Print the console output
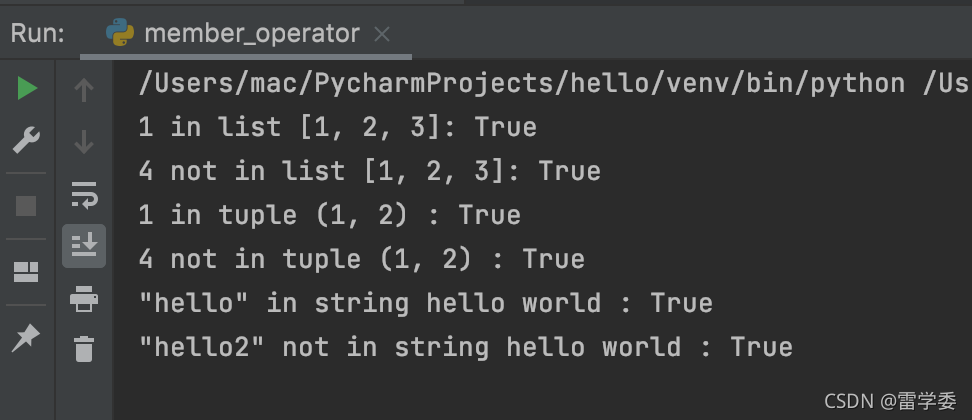Screen dimensions: 972x420 [84, 299]
